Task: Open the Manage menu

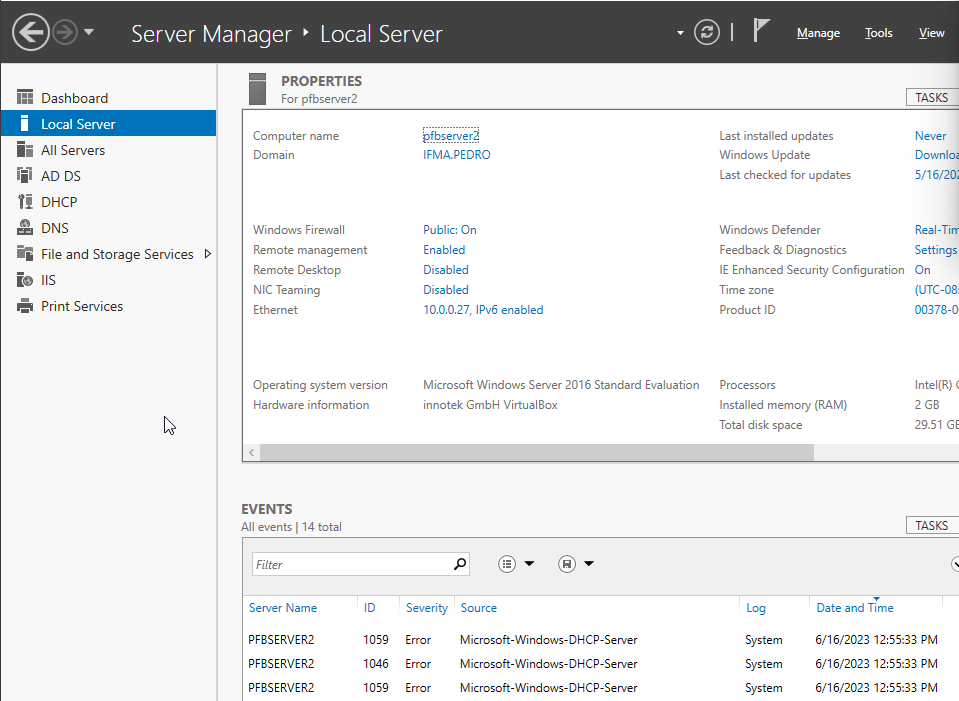Action: (818, 32)
